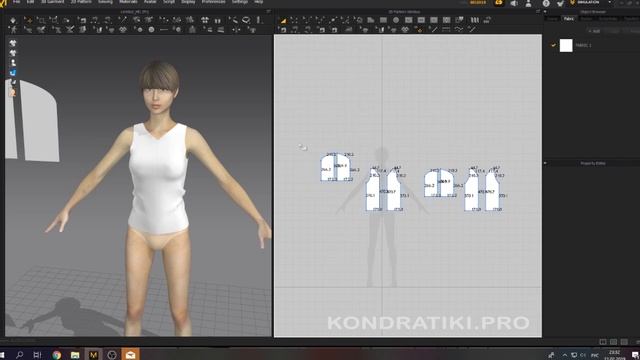Click the first layout icon in bottom status bar
This screenshot has width=640, height=360.
(603, 342)
